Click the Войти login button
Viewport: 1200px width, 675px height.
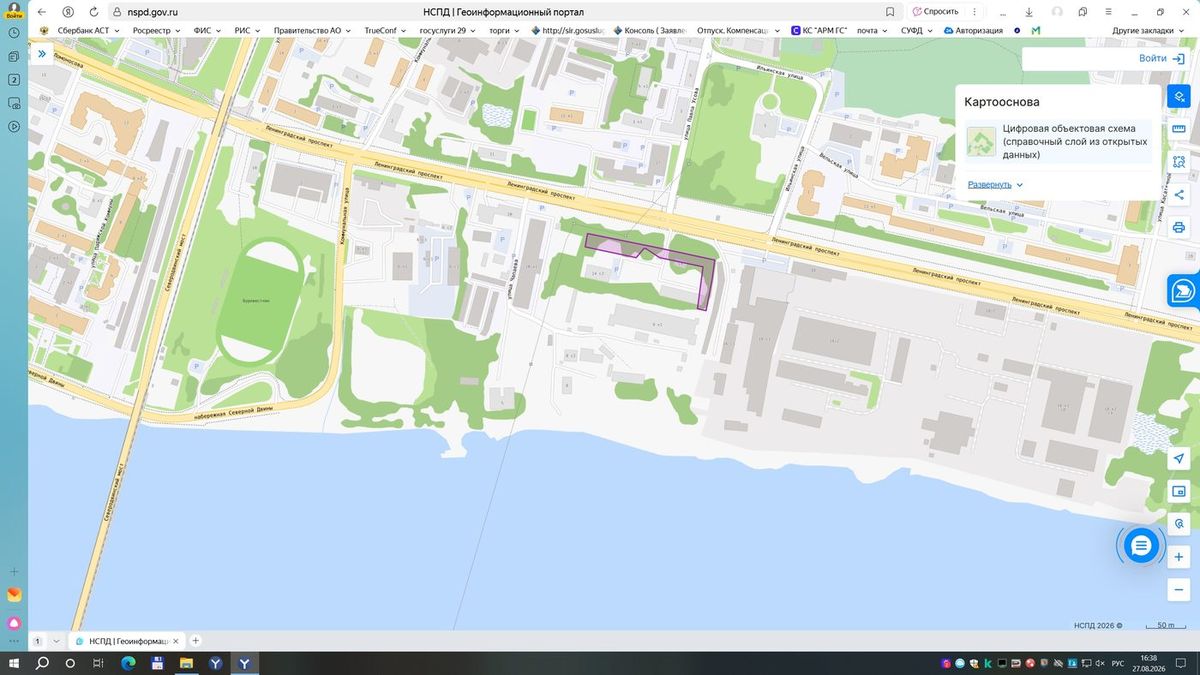(x=1161, y=58)
